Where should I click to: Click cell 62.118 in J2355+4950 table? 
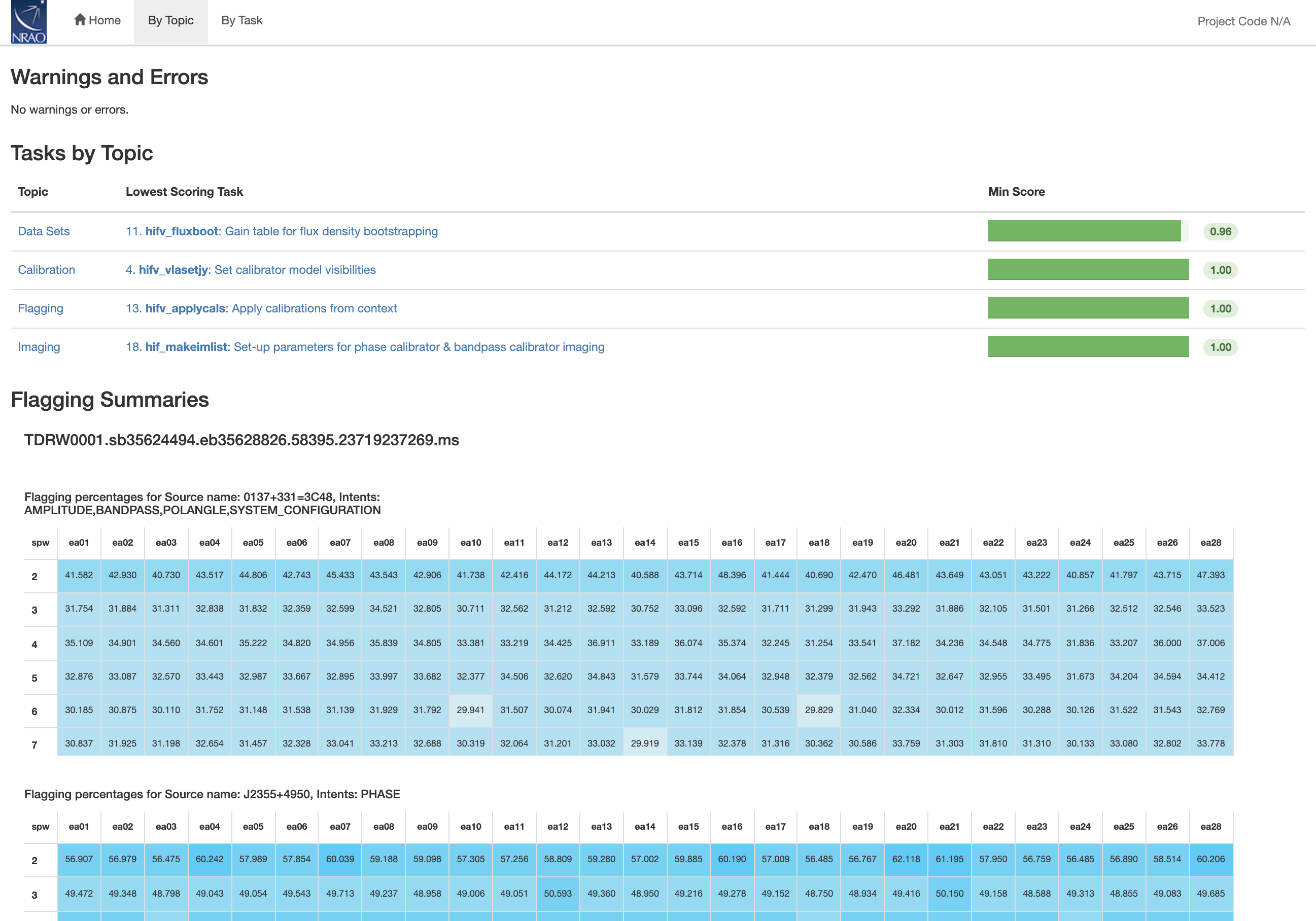906,859
